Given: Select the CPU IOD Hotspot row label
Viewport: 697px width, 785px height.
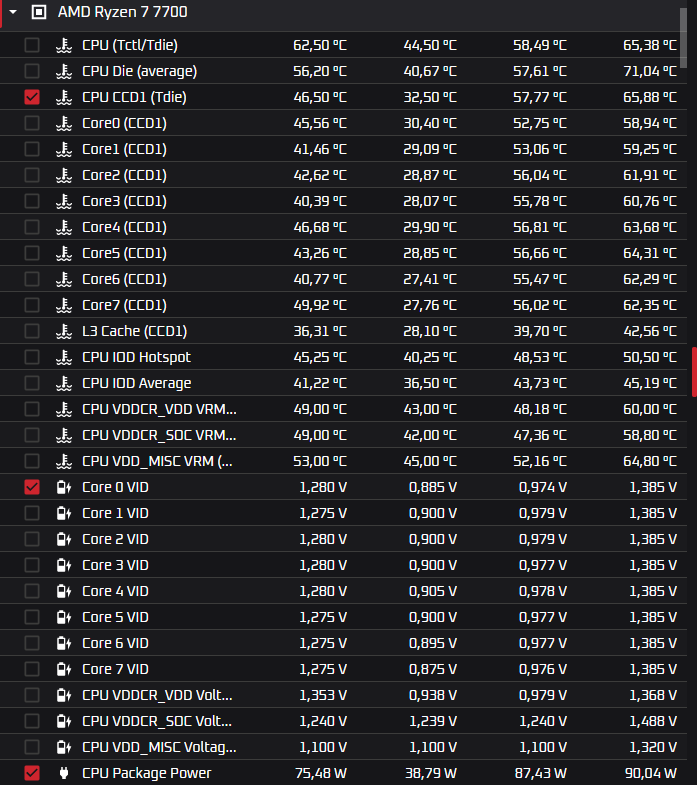Looking at the screenshot, I should point(136,357).
